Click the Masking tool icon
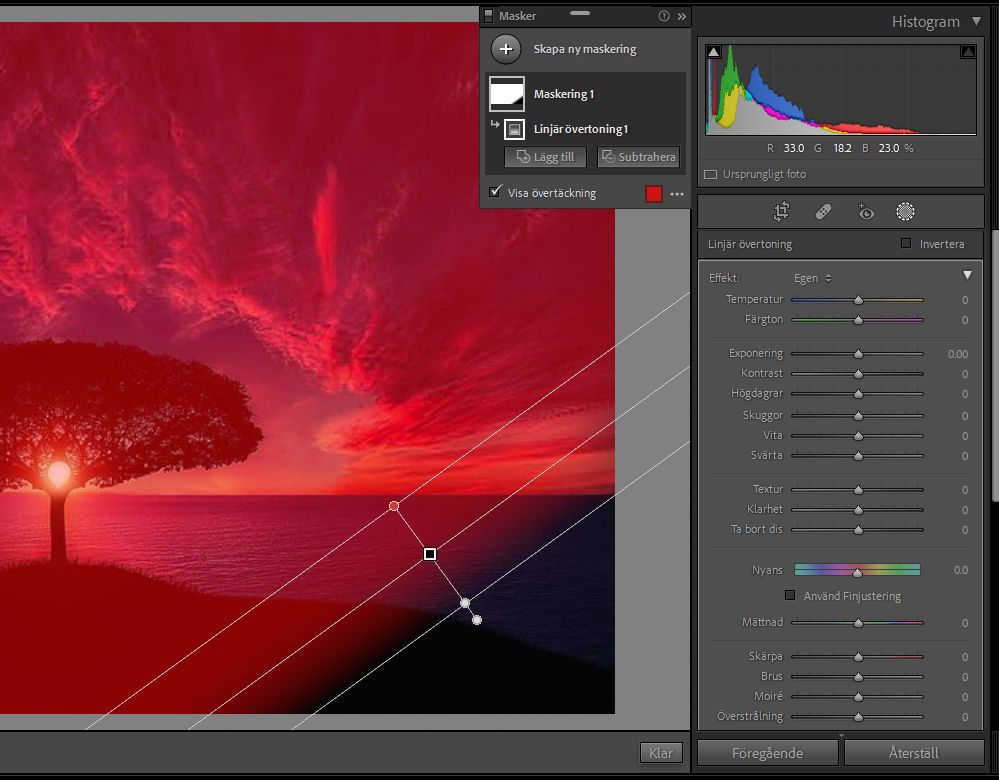999x780 pixels. coord(905,212)
